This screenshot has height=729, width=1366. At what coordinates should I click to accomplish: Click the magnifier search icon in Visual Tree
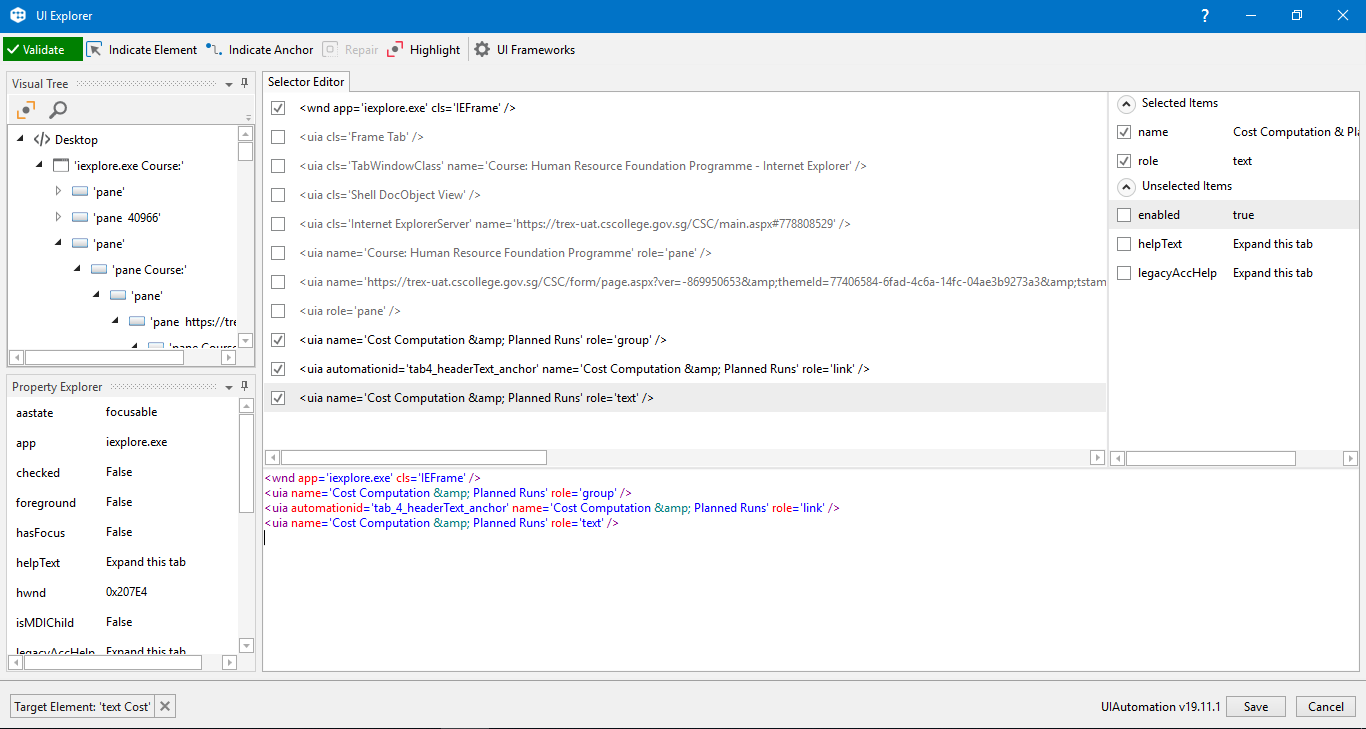point(58,110)
